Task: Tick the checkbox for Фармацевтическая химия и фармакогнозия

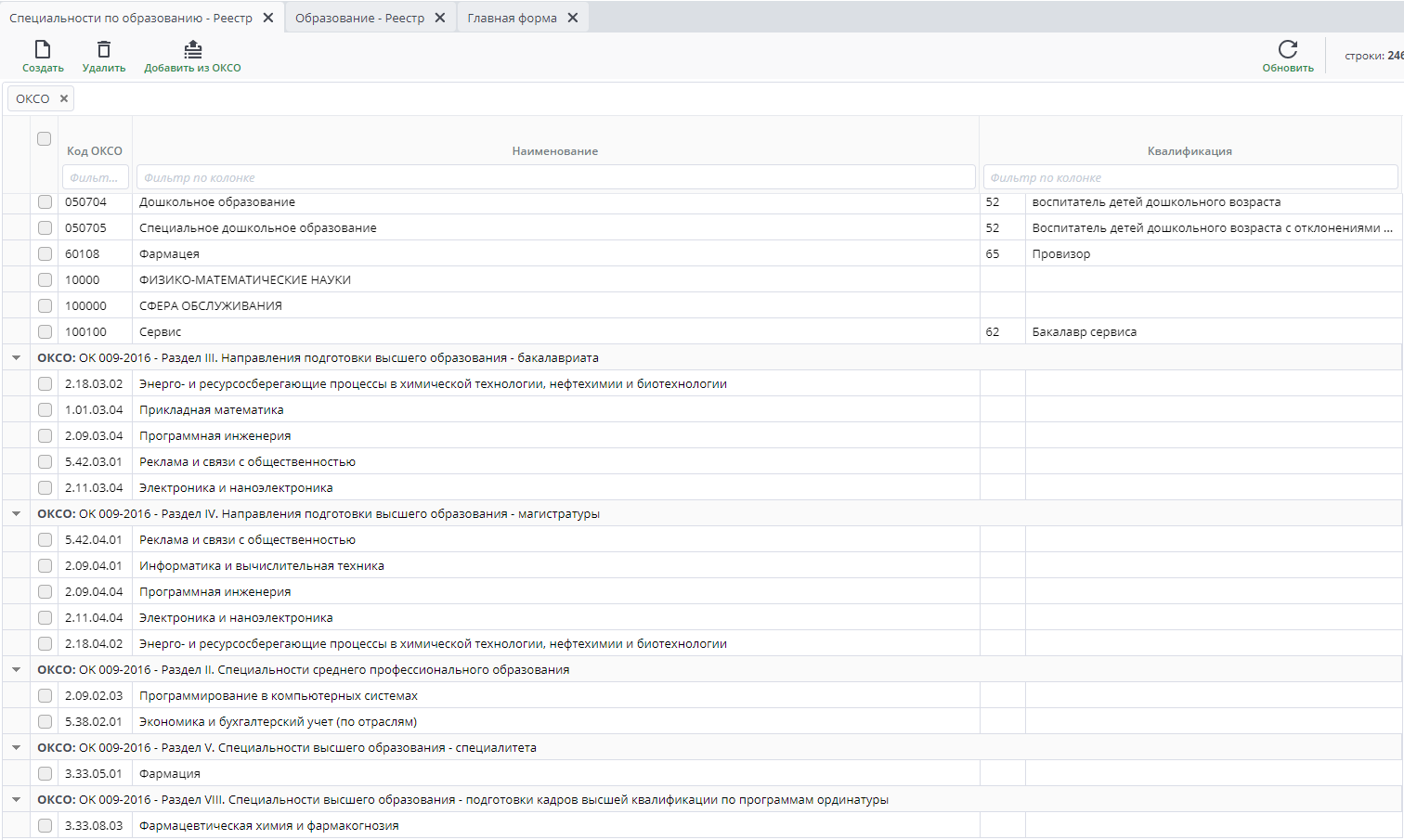Action: (45, 826)
